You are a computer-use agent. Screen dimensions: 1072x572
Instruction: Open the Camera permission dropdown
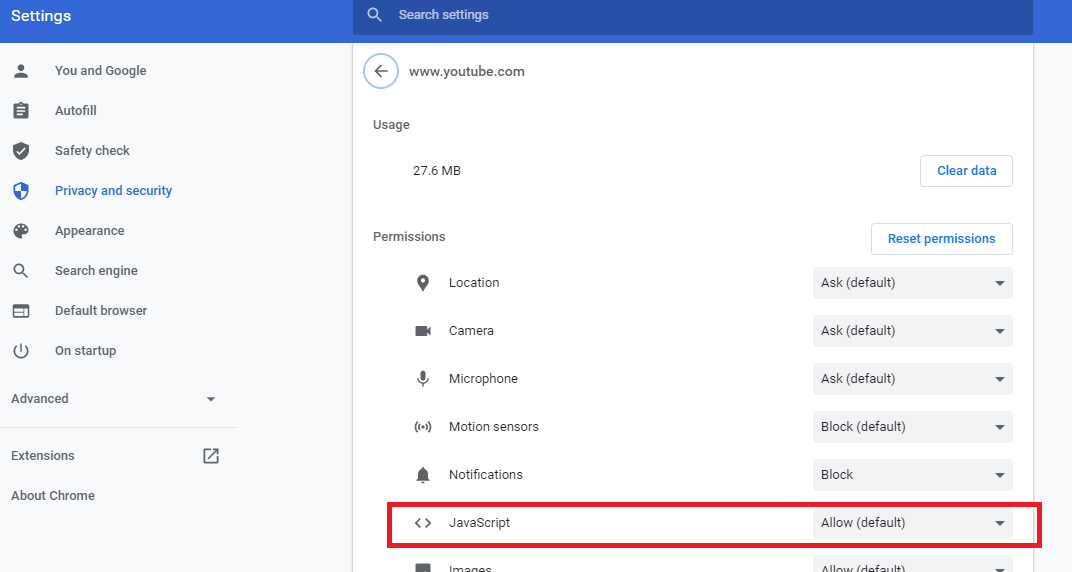click(912, 331)
